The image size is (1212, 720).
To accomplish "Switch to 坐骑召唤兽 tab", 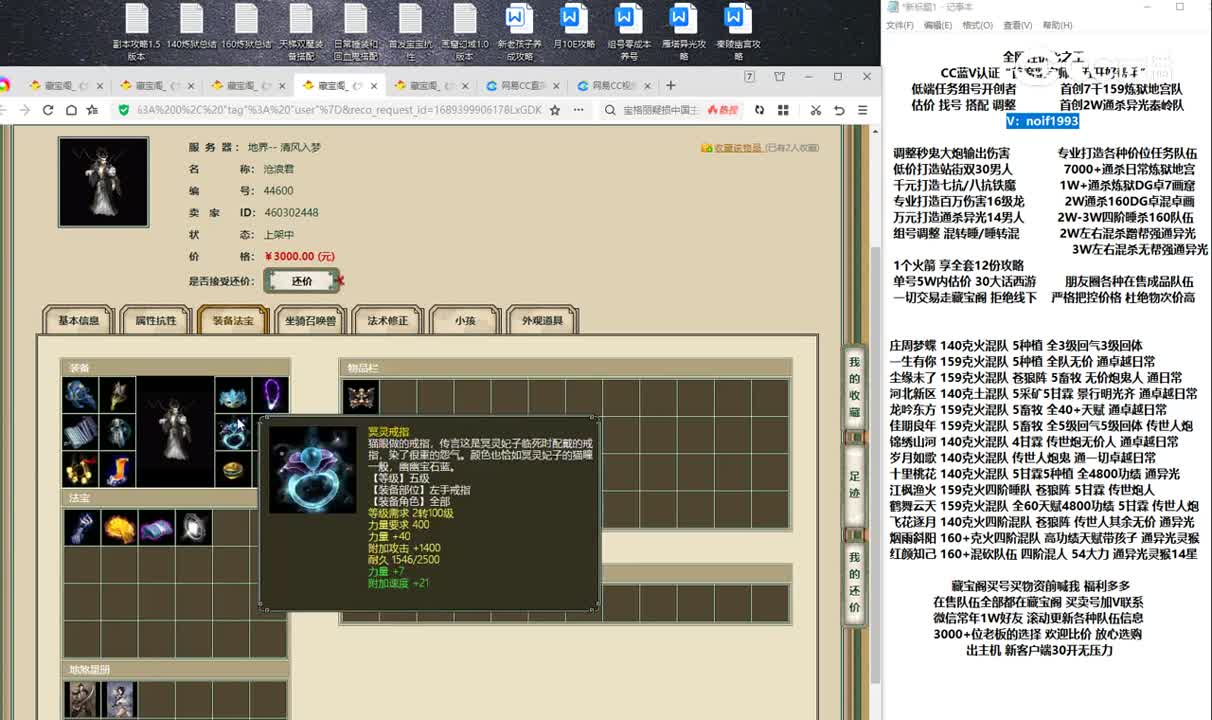I will [310, 321].
